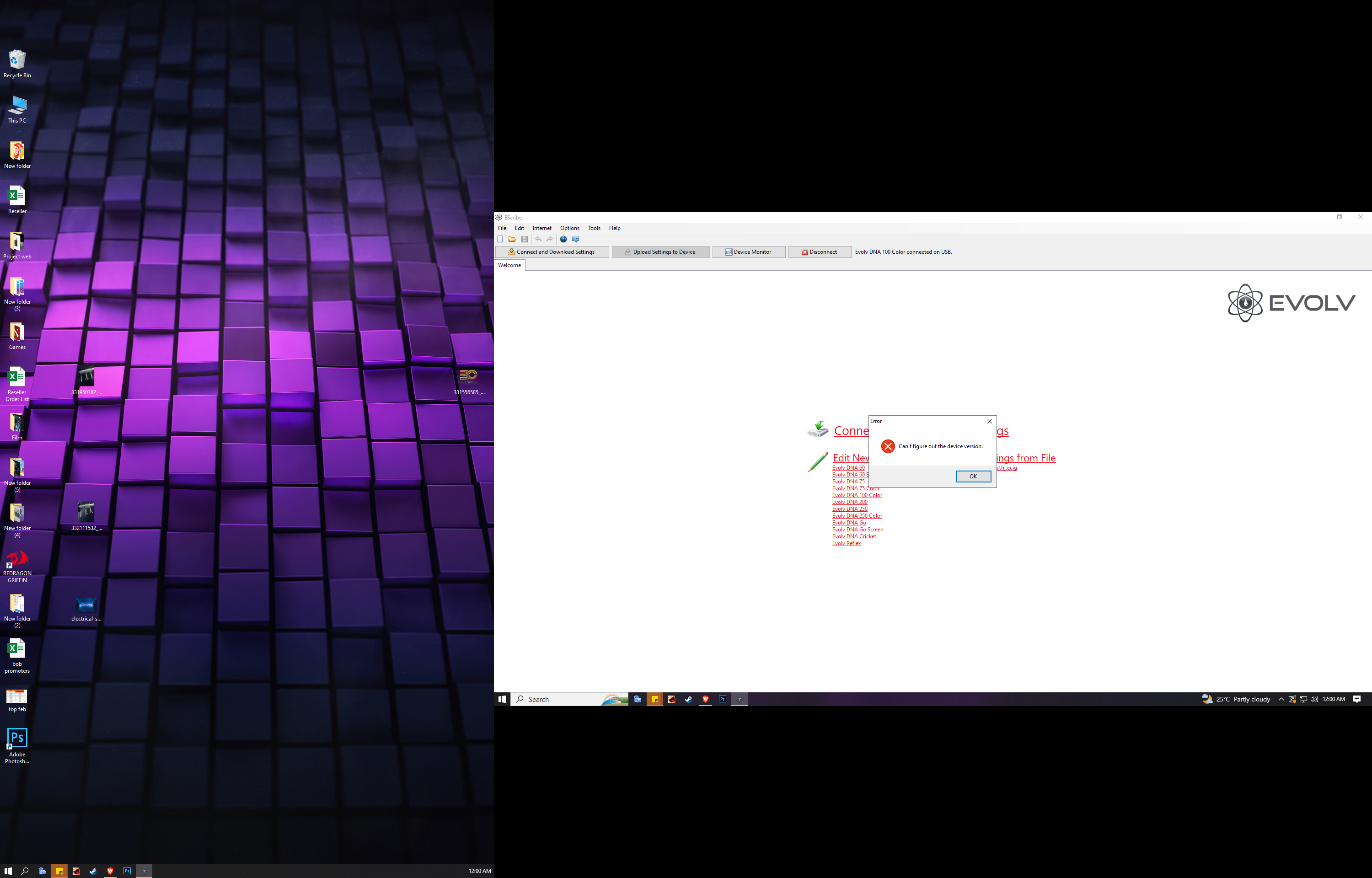Select the Welcome tab
Viewport: 1372px width, 878px height.
[509, 265]
